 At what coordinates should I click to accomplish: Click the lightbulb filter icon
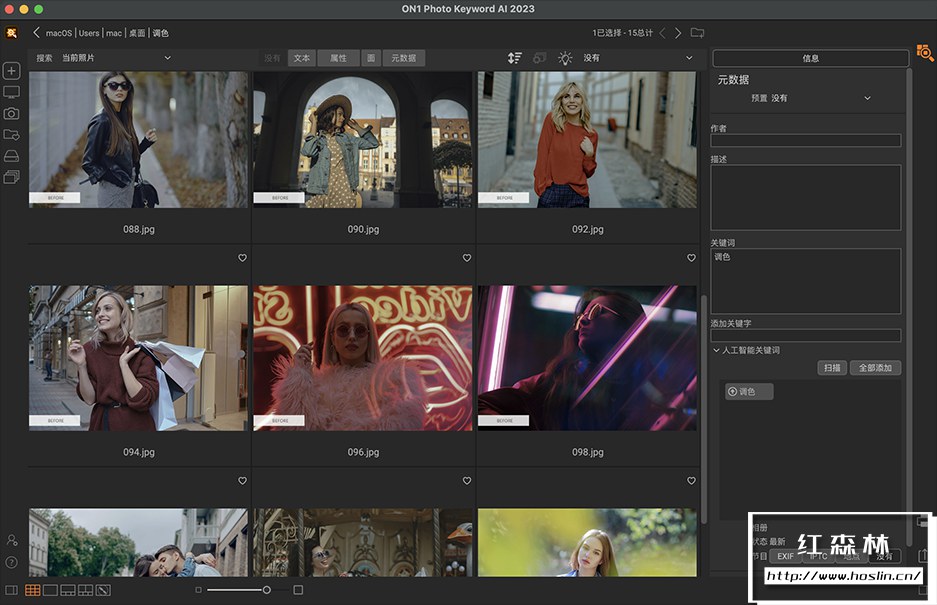click(x=565, y=58)
